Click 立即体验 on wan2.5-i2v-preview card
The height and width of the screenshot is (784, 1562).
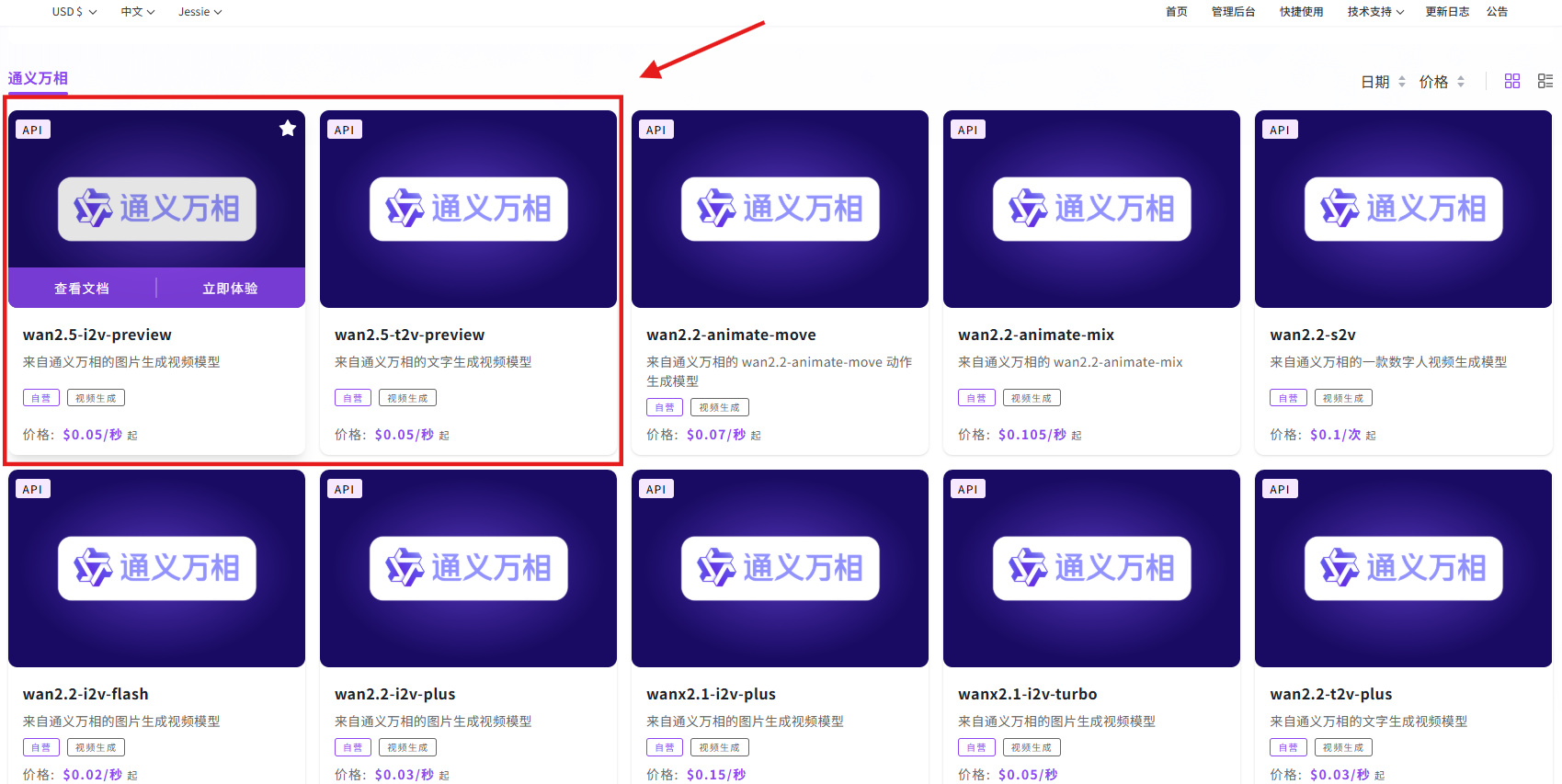point(230,288)
